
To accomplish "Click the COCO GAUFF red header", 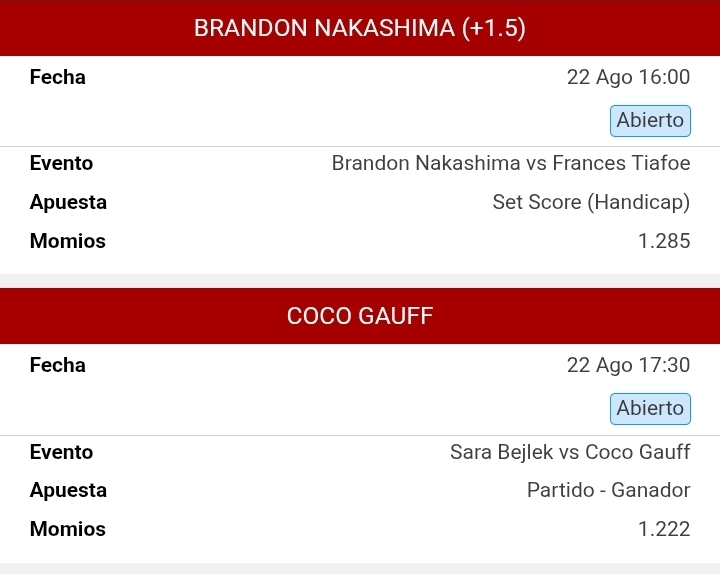I will (x=360, y=316).
